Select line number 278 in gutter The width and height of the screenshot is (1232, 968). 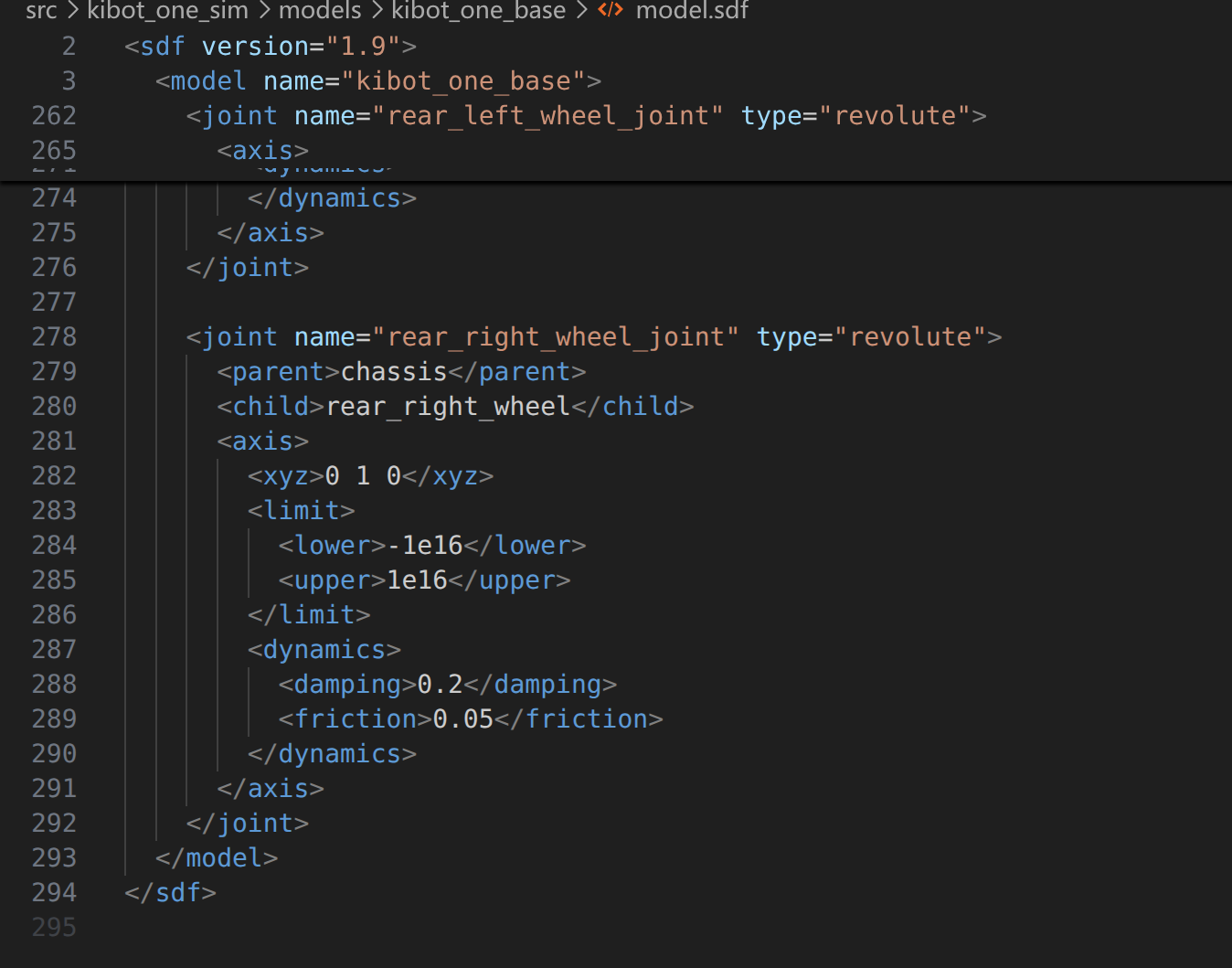tap(54, 337)
